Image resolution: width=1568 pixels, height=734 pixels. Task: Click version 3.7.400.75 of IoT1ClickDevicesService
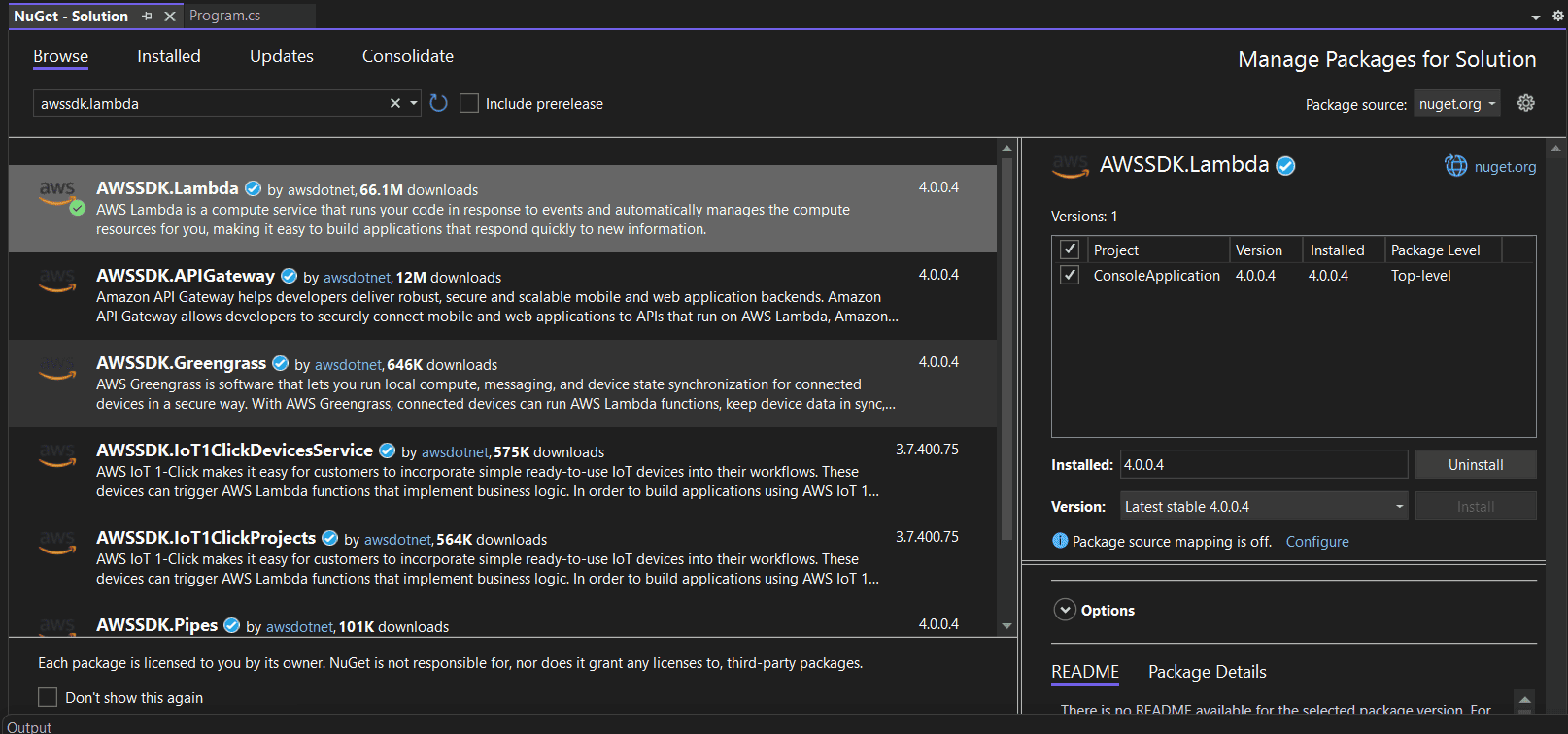point(927,450)
